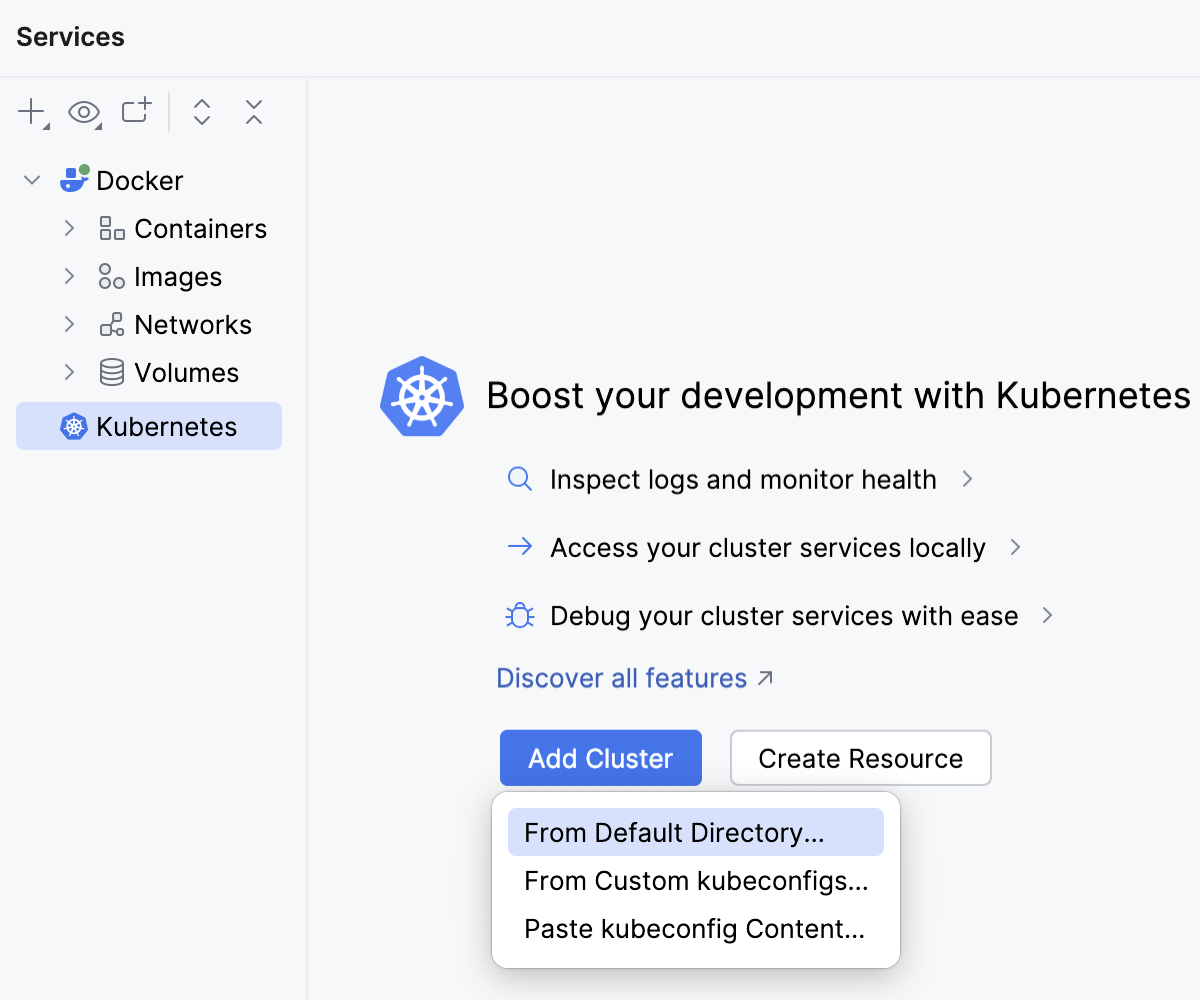Screen dimensions: 1200x1000
Task: Open Inspect logs and monitor health
Action: [743, 480]
